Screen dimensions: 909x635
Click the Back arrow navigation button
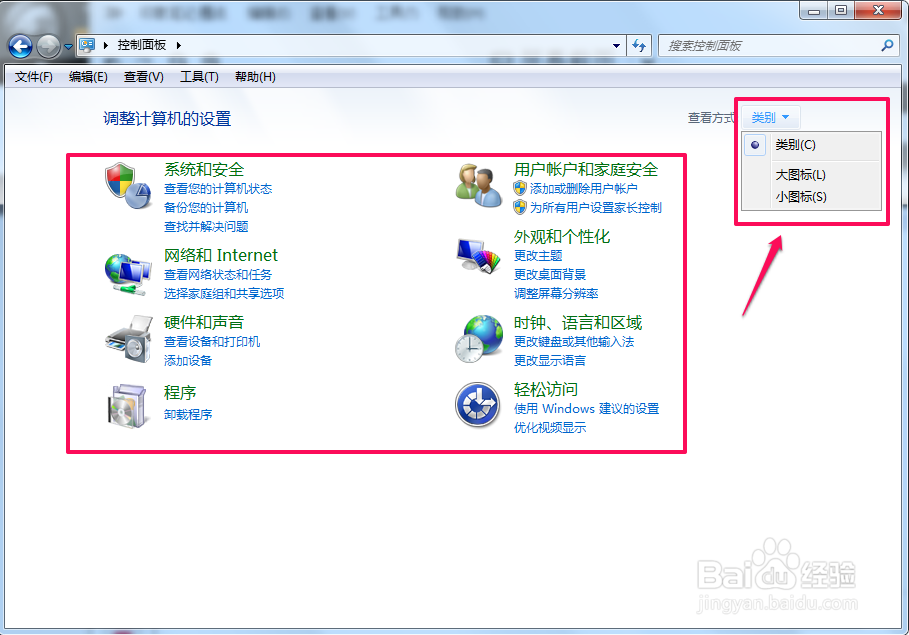[21, 46]
